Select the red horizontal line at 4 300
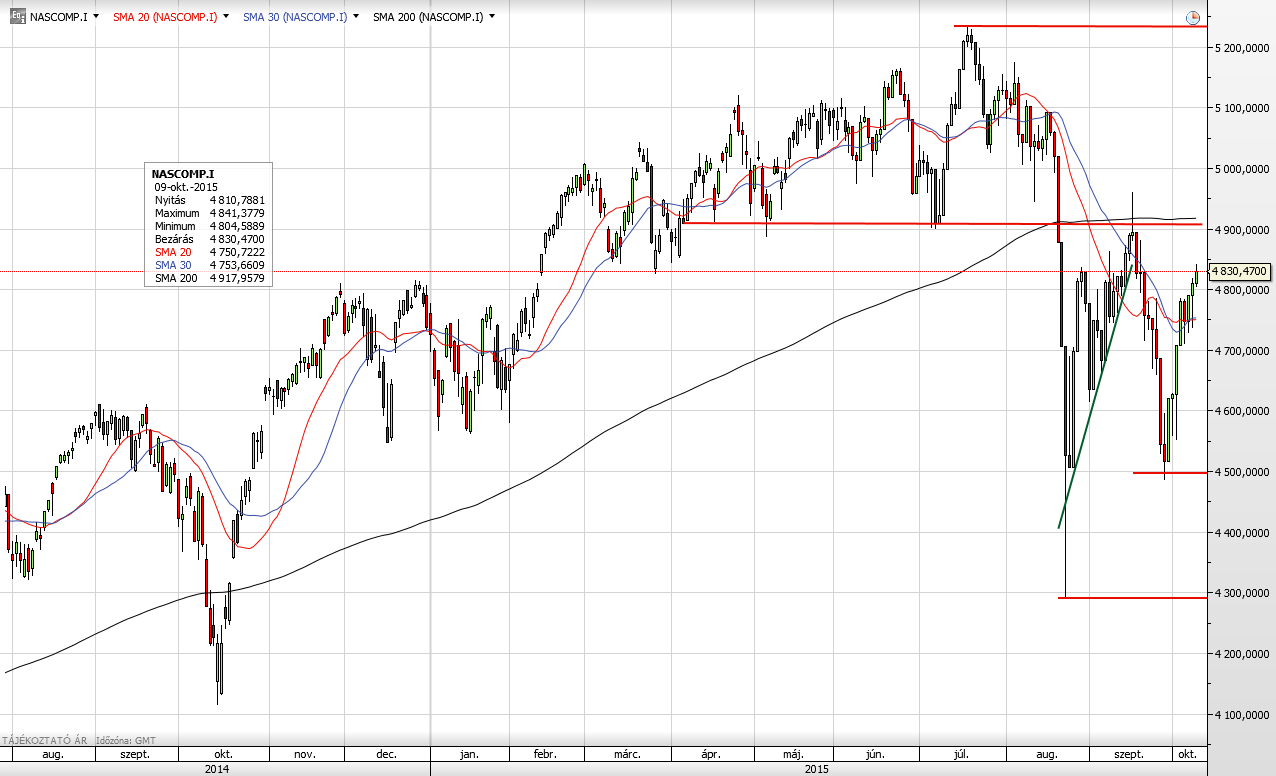1276x776 pixels. pos(1134,597)
